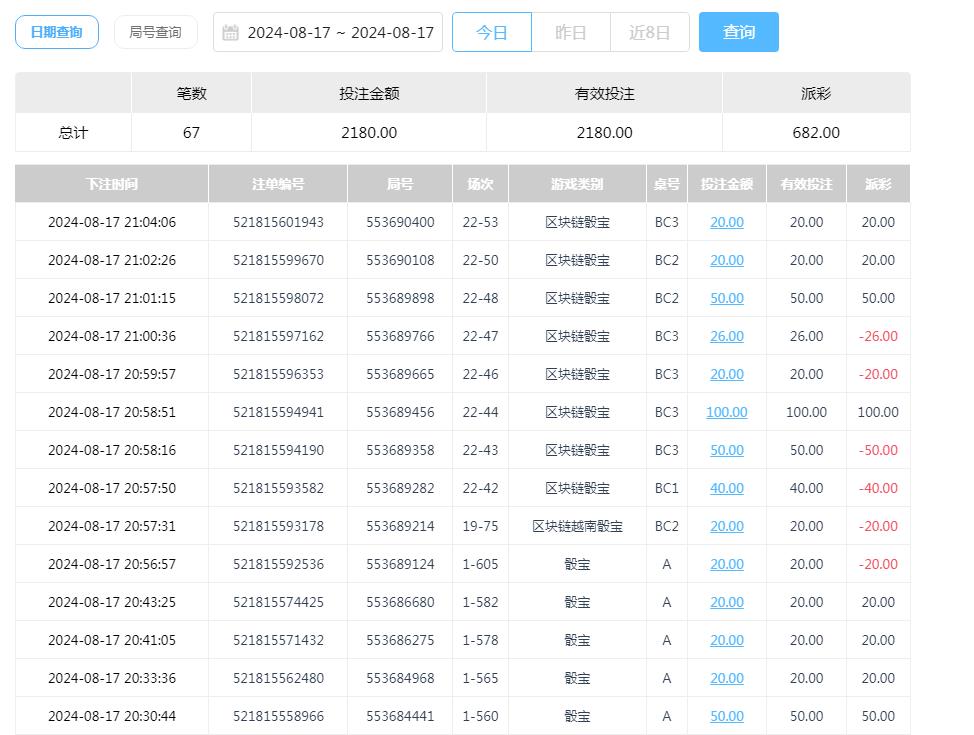Select the 昨日 date filter
974x735 pixels.
[x=570, y=31]
